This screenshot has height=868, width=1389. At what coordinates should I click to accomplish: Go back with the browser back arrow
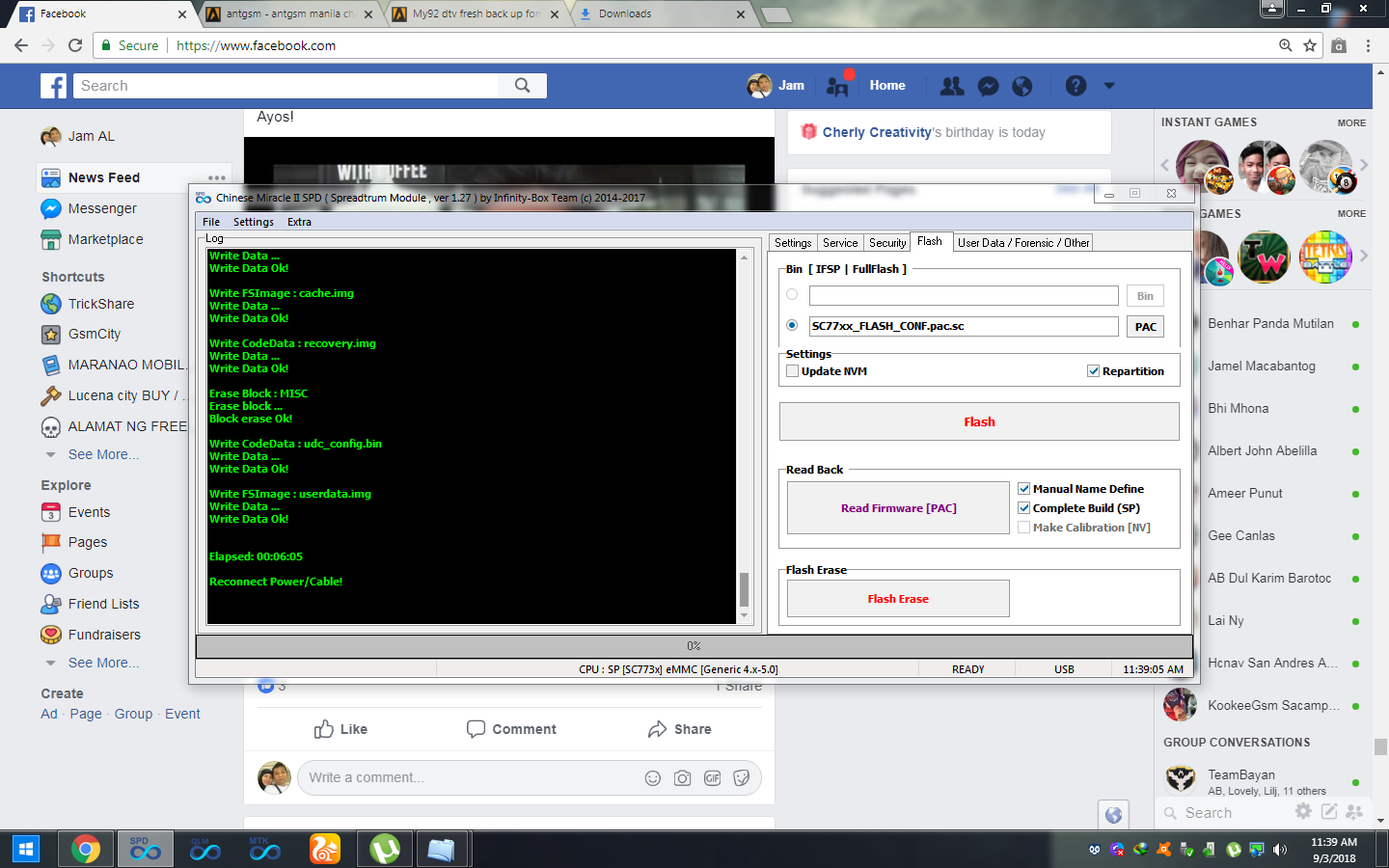pos(21,45)
